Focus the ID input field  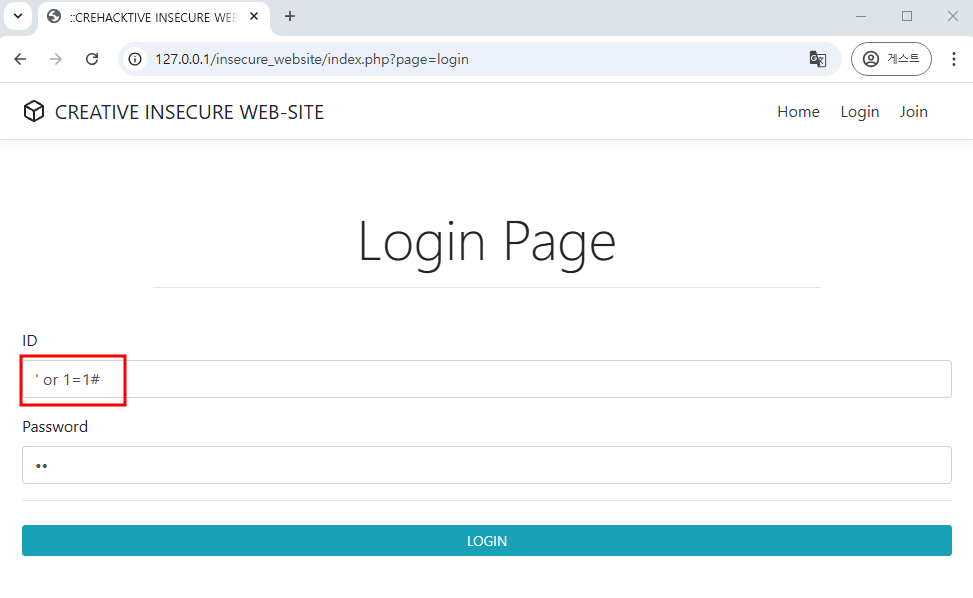[x=486, y=379]
